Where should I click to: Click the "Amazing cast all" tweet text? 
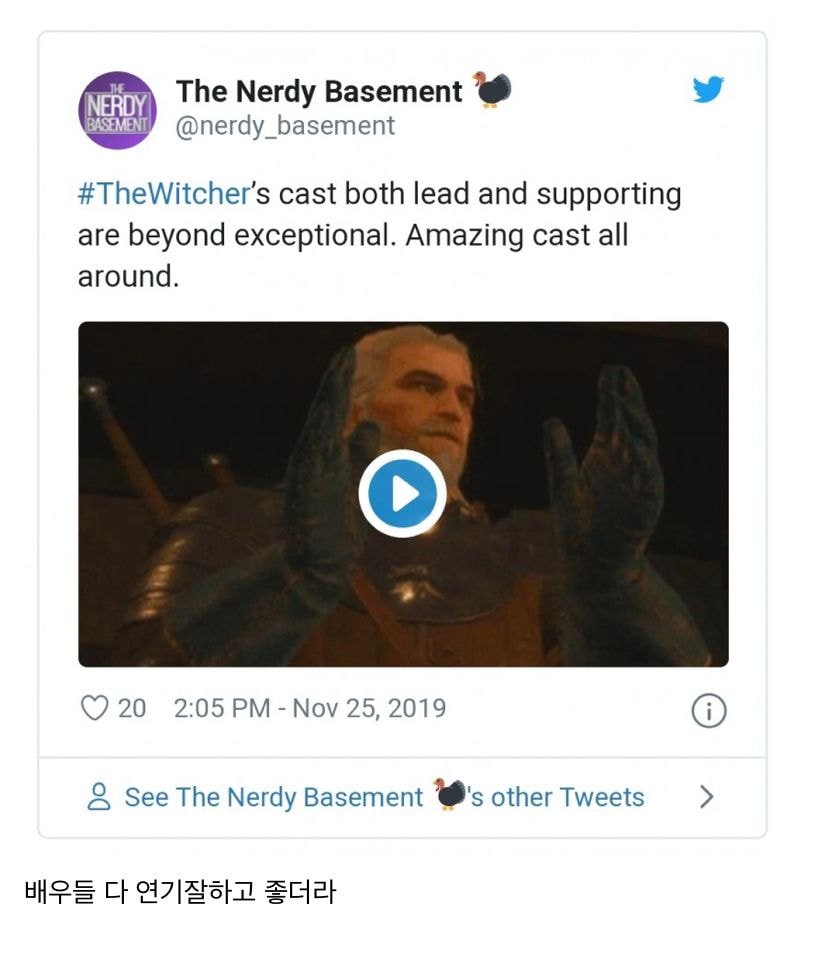point(517,236)
